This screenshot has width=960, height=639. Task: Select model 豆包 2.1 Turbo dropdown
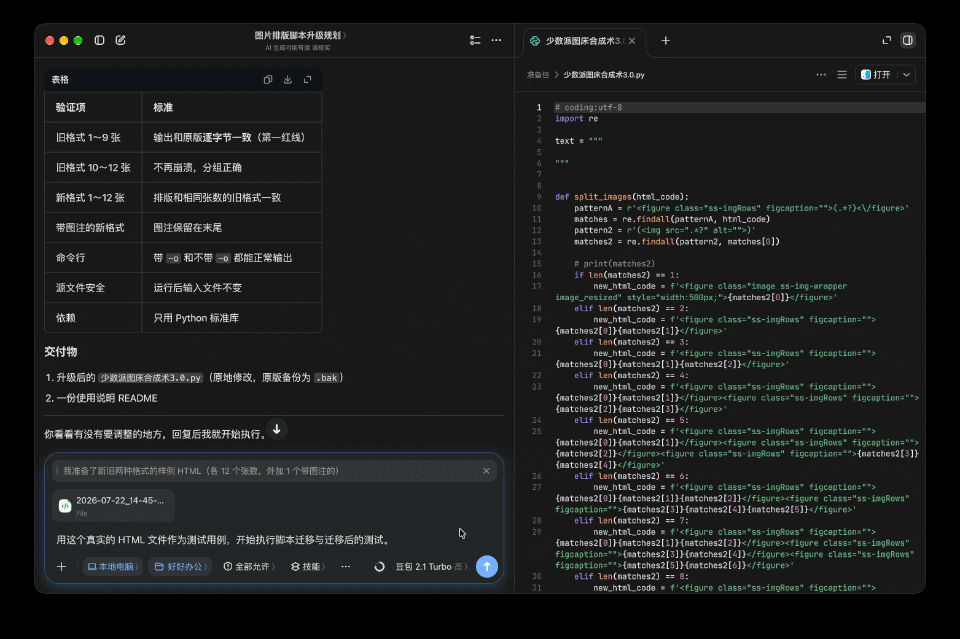[x=432, y=567]
